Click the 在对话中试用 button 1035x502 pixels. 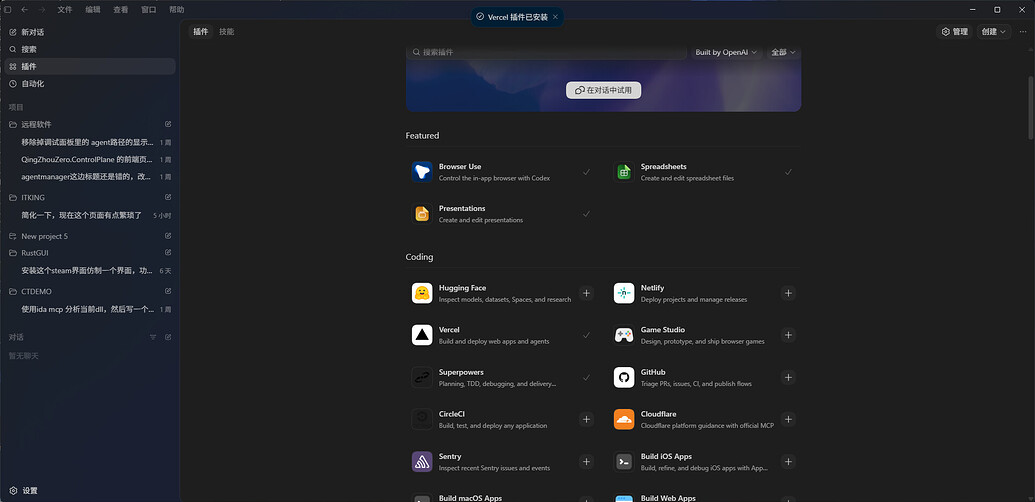tap(603, 90)
